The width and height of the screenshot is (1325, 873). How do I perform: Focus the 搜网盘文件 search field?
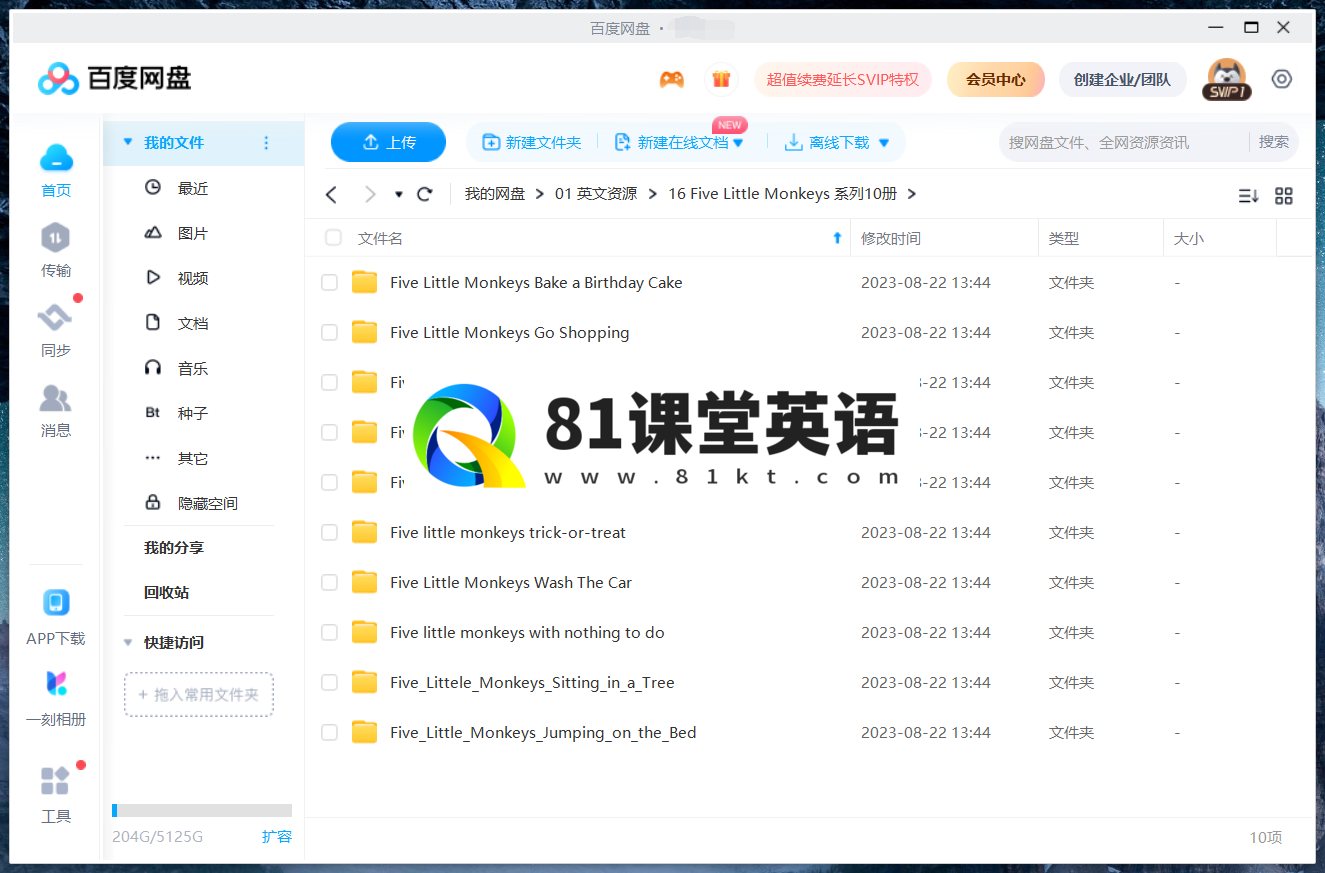point(1122,142)
